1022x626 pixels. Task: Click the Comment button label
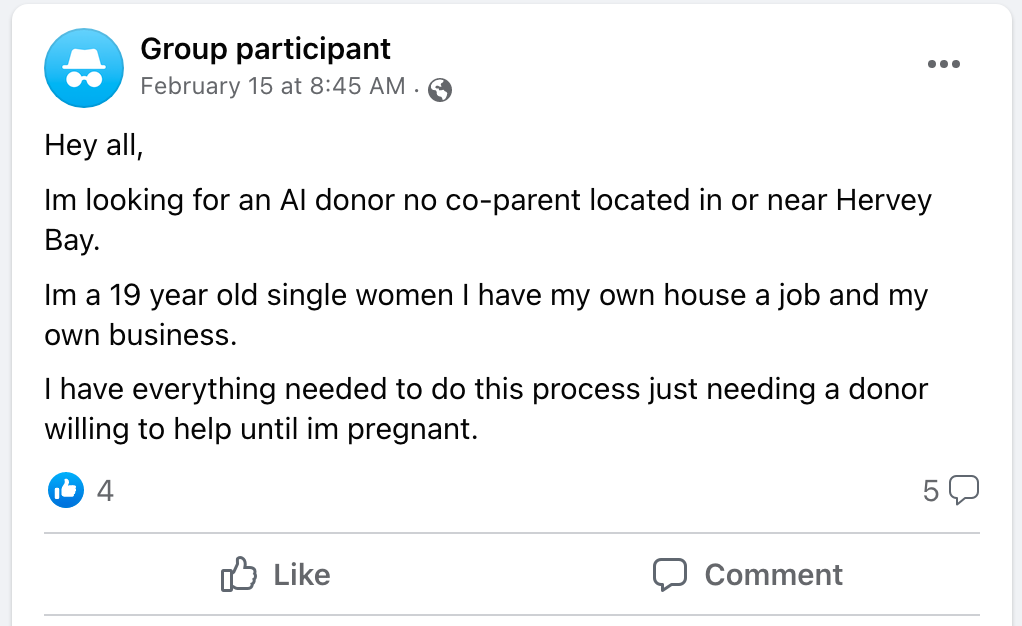point(774,575)
